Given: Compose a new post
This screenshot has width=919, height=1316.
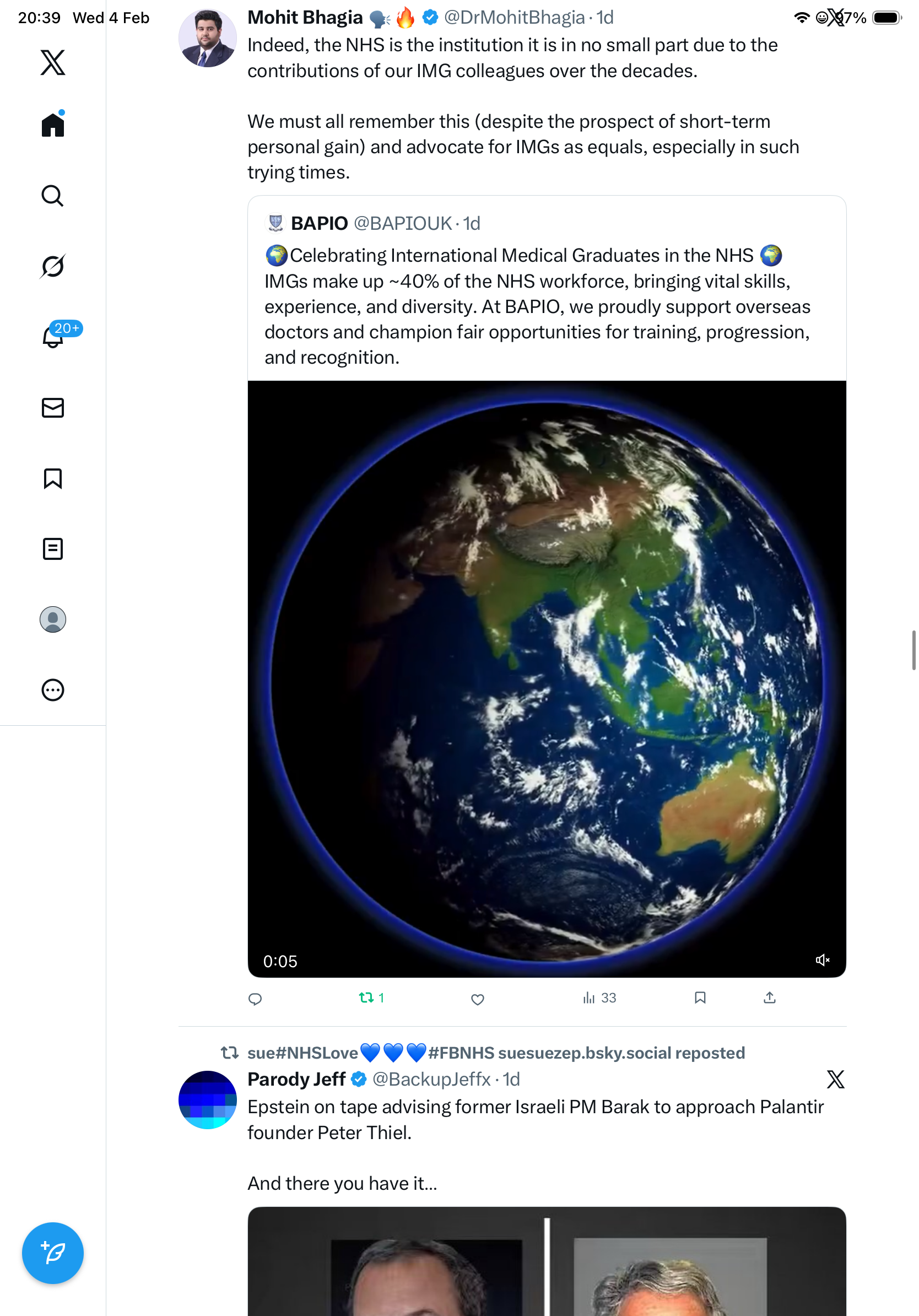Looking at the screenshot, I should 53,1253.
